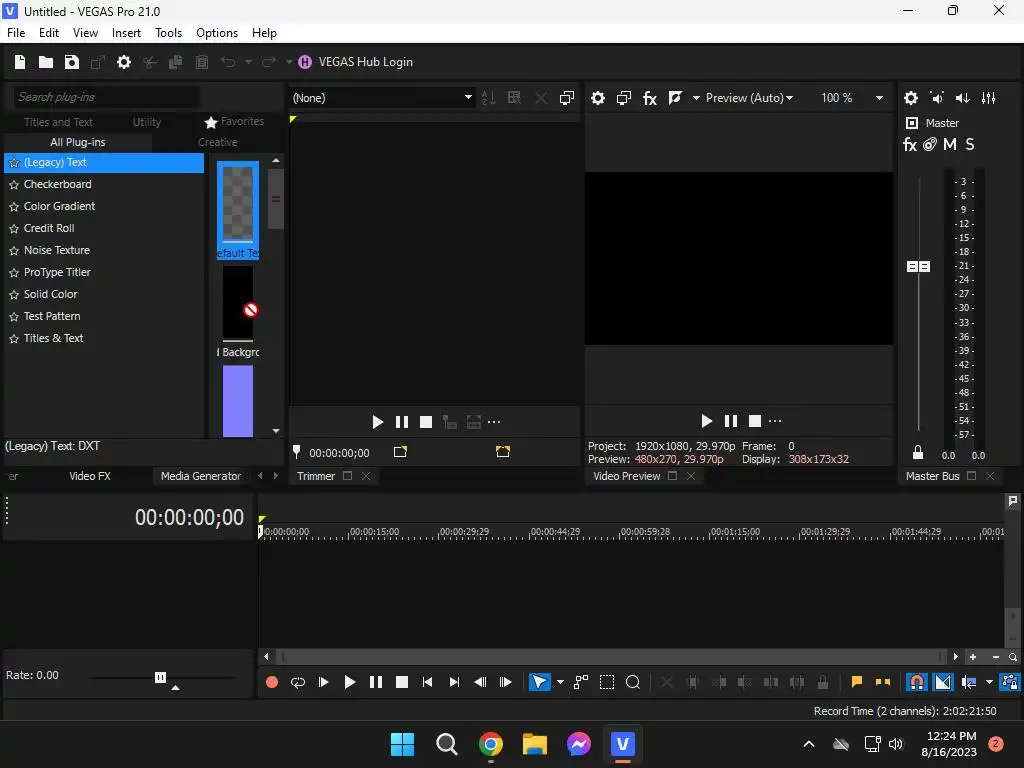1024x768 pixels.
Task: Adjust the playback Rate slider
Action: click(161, 677)
